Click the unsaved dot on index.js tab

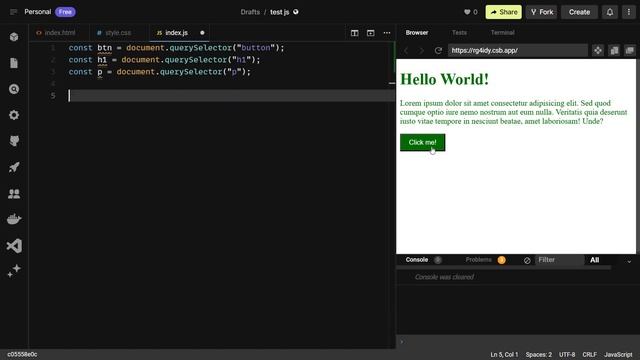coord(202,33)
